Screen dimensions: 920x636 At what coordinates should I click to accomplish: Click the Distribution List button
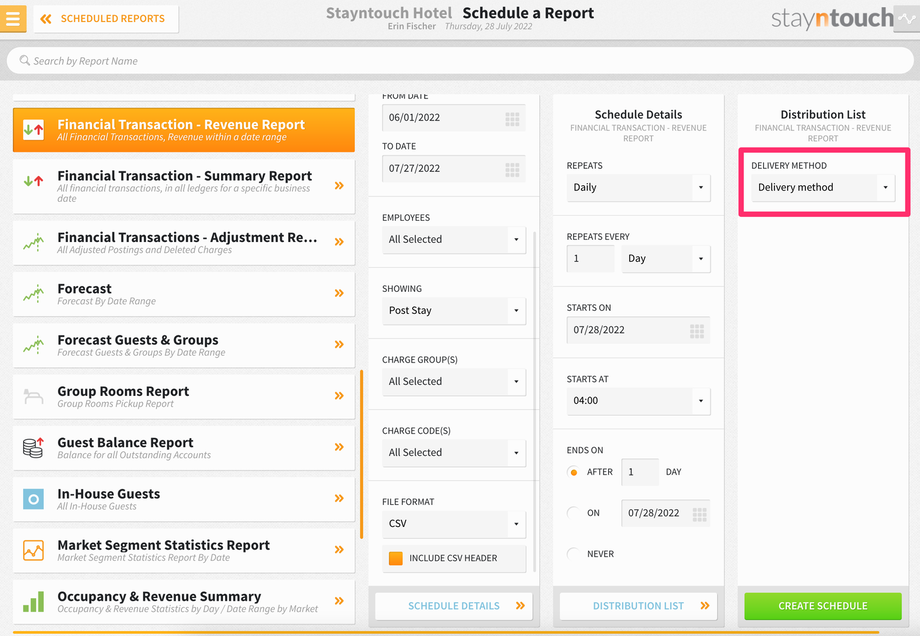coord(638,606)
